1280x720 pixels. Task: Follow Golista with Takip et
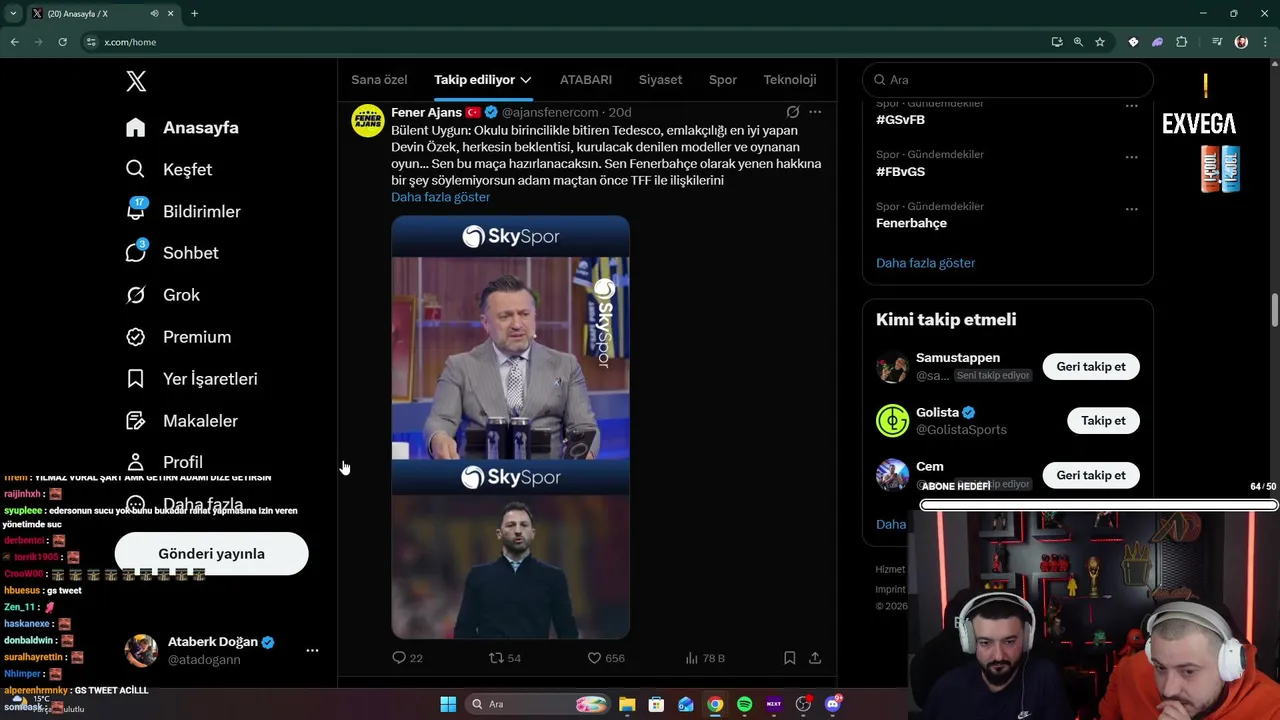click(x=1103, y=421)
